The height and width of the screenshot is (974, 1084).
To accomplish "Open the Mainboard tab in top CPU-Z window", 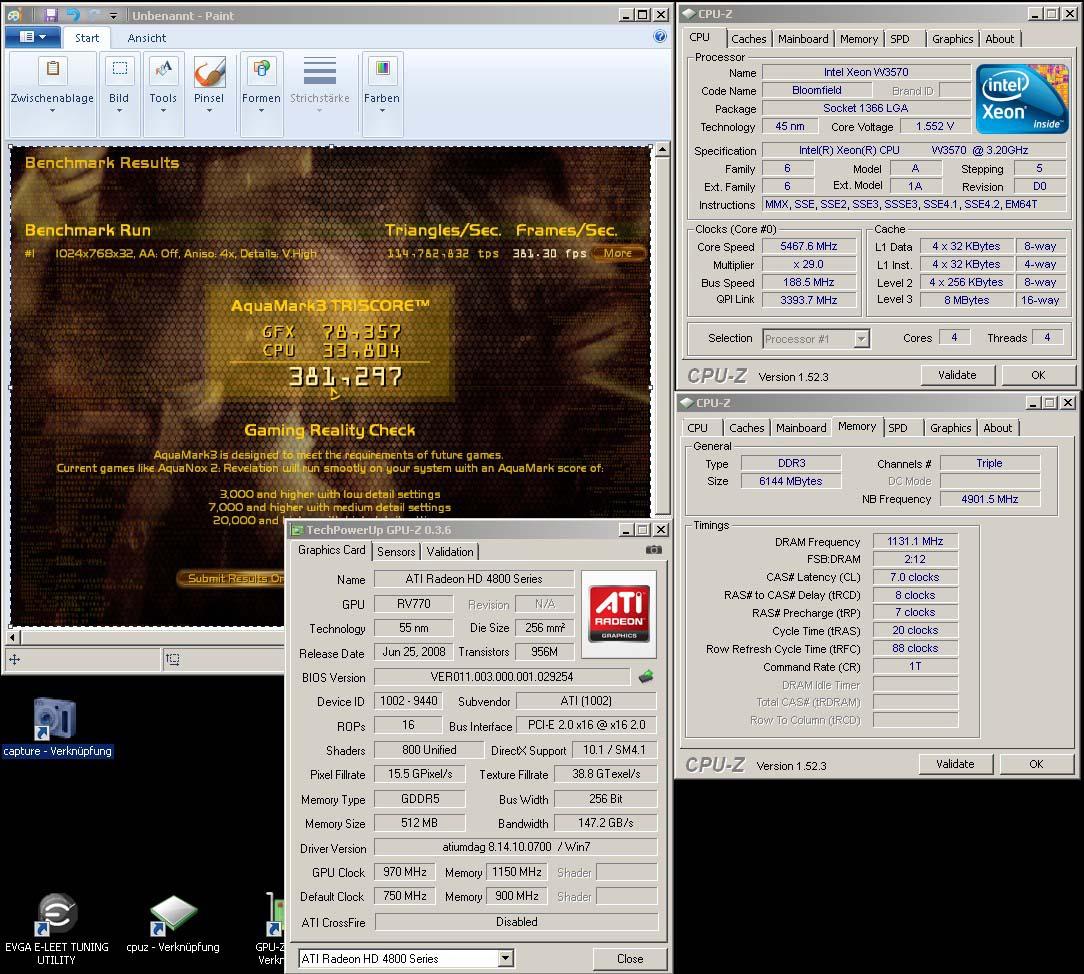I will pyautogui.click(x=803, y=39).
